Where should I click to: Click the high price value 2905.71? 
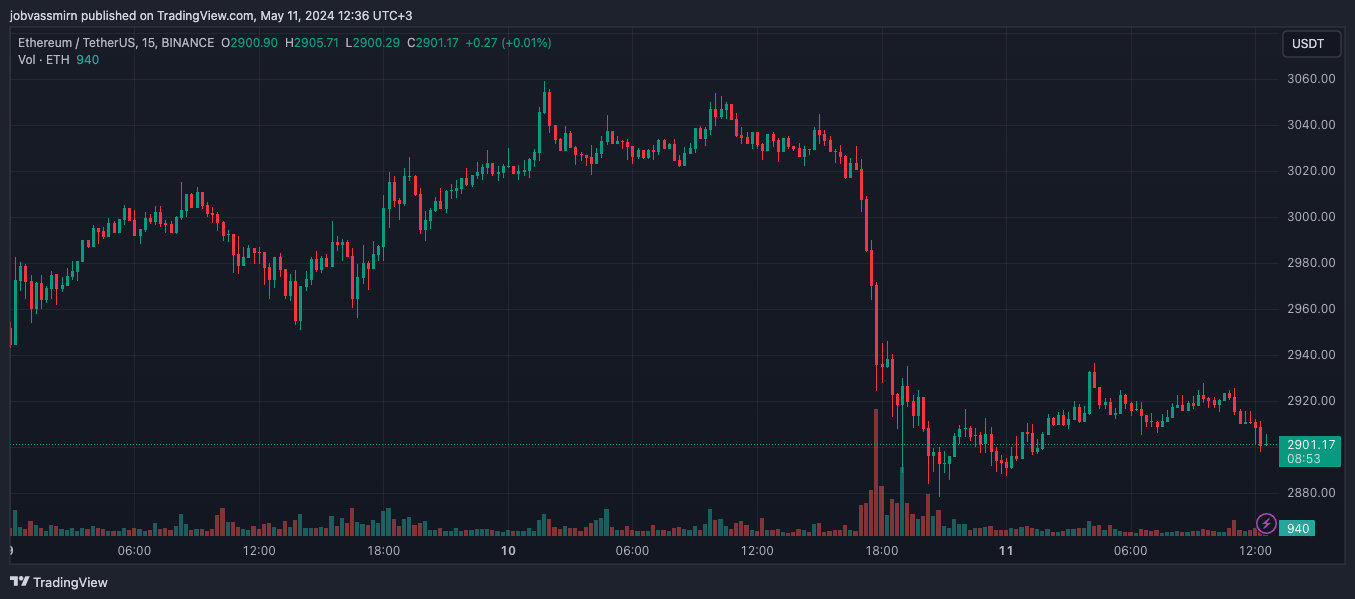(x=317, y=43)
